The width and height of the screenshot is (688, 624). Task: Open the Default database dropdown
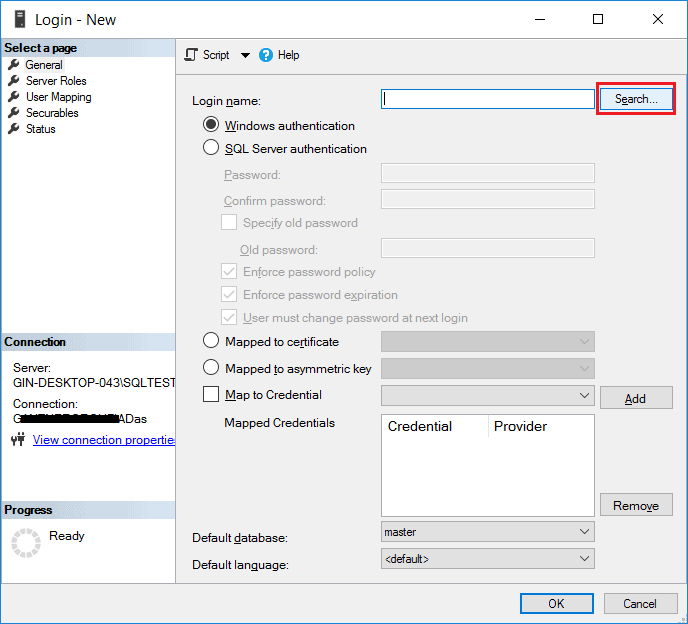click(x=488, y=532)
